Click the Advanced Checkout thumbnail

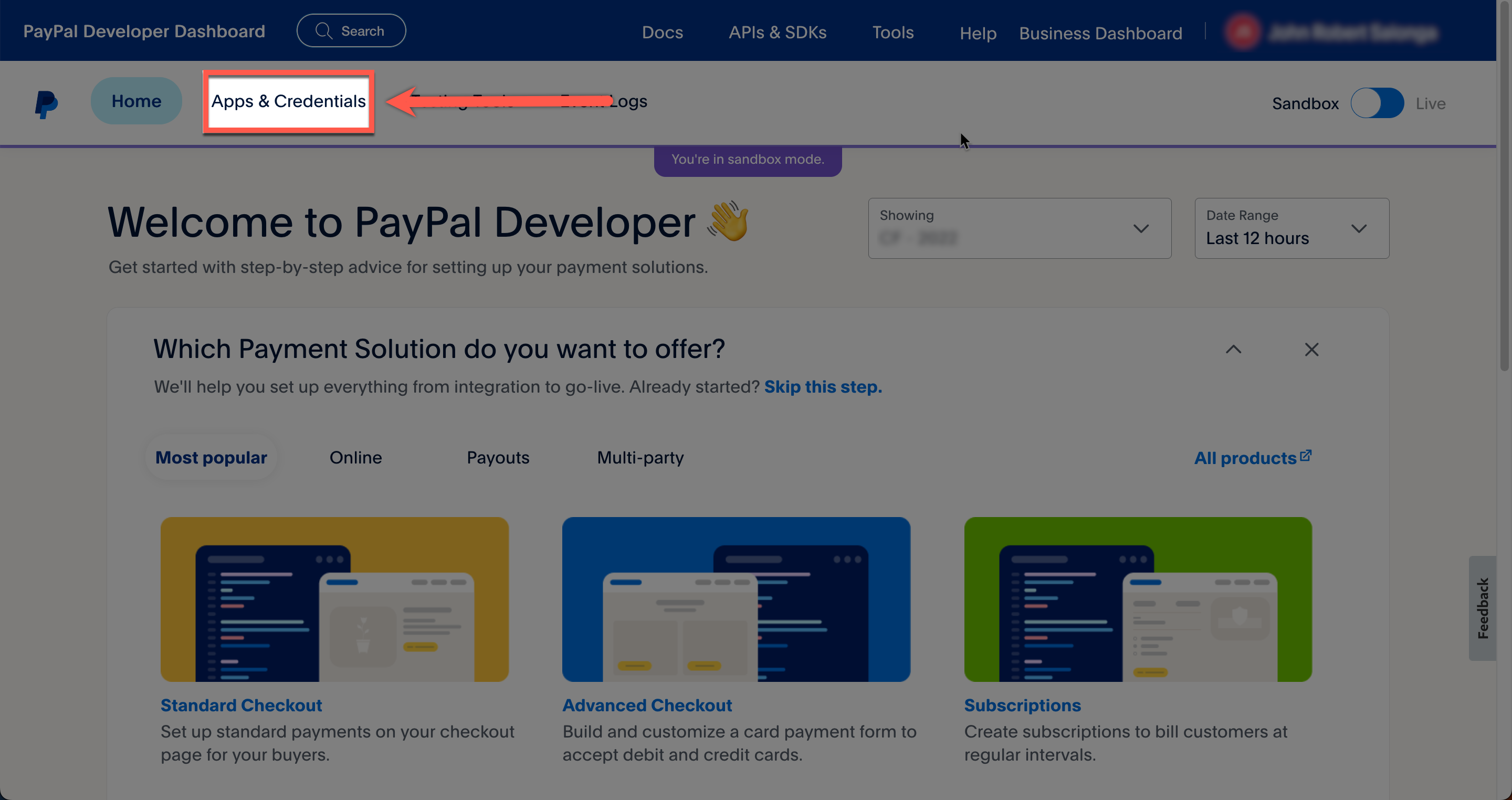(736, 599)
